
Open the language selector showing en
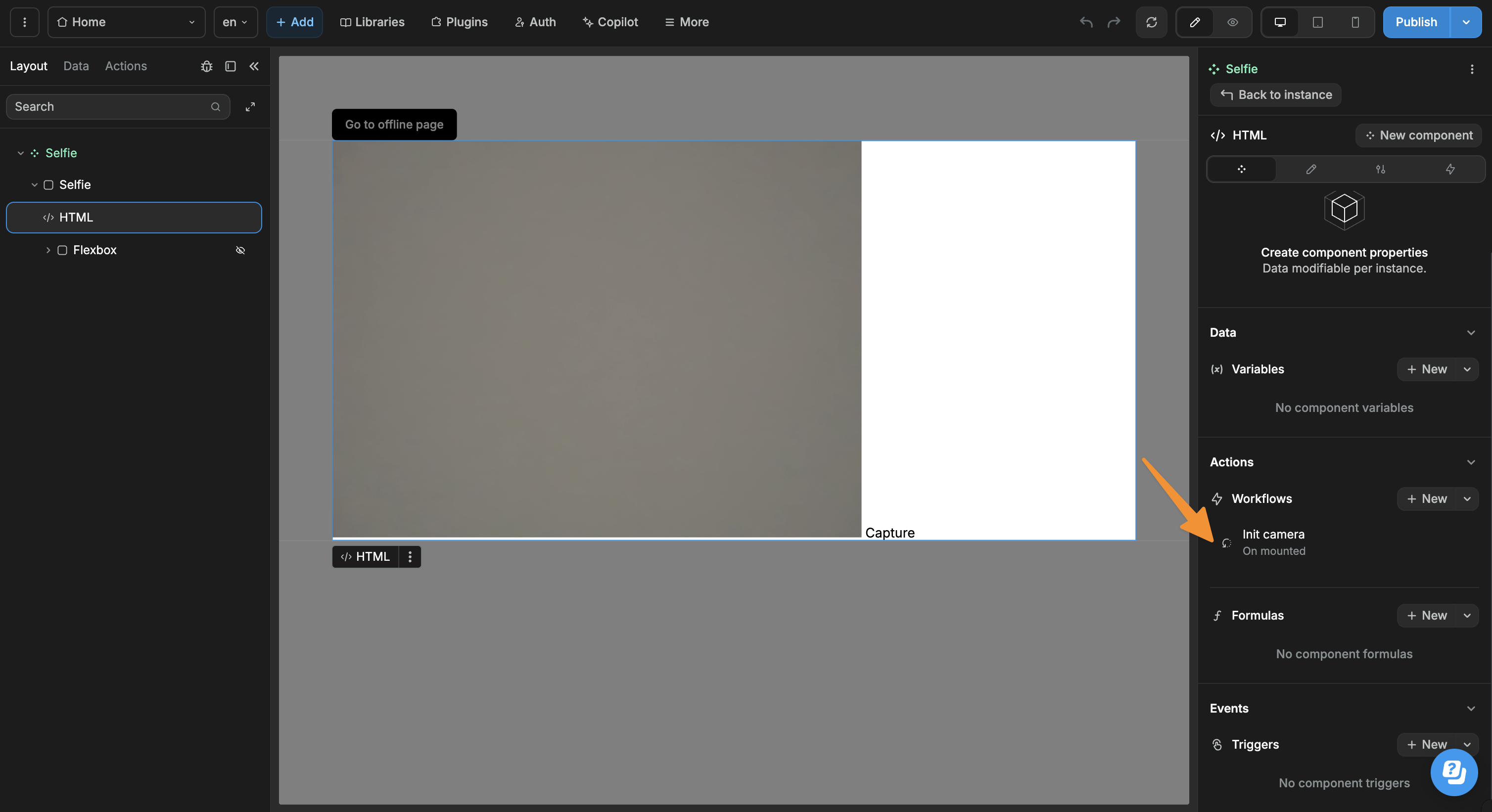click(x=234, y=22)
